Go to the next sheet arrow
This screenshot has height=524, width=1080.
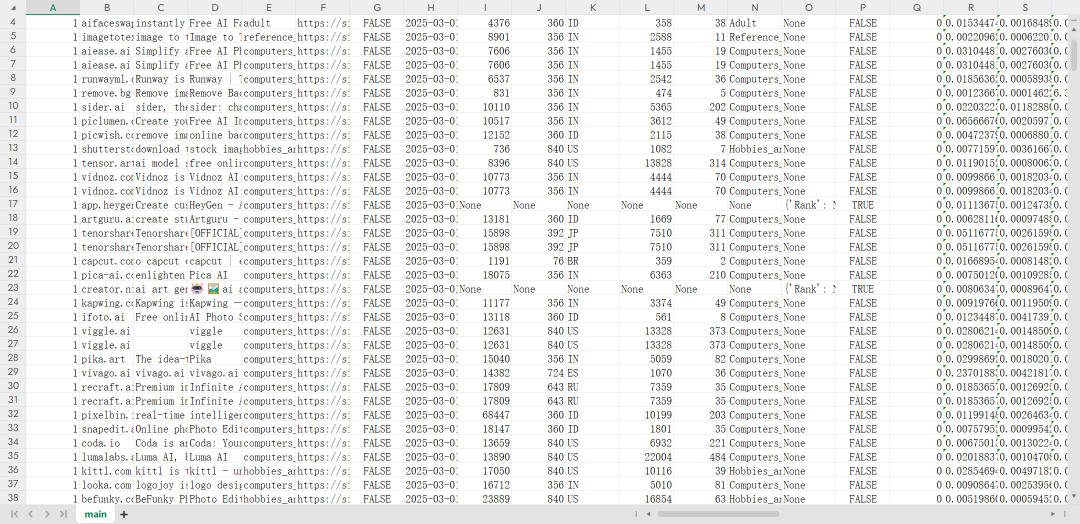click(x=47, y=514)
